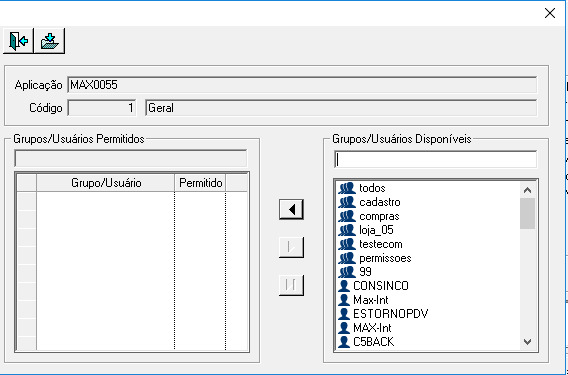Select the todos group
The width and height of the screenshot is (568, 375).
pyautogui.click(x=372, y=188)
